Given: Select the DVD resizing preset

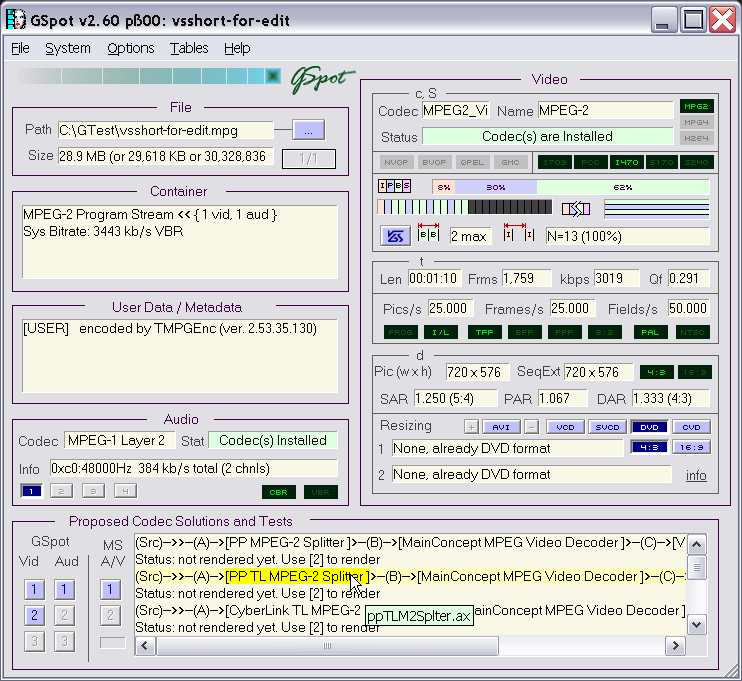Looking at the screenshot, I should pyautogui.click(x=649, y=426).
